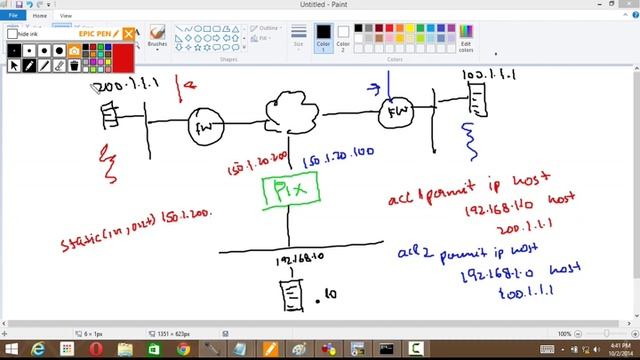Image resolution: width=640 pixels, height=360 pixels.
Task: Pick the blue swatch in Epic Pen palette
Action: coord(108,47)
